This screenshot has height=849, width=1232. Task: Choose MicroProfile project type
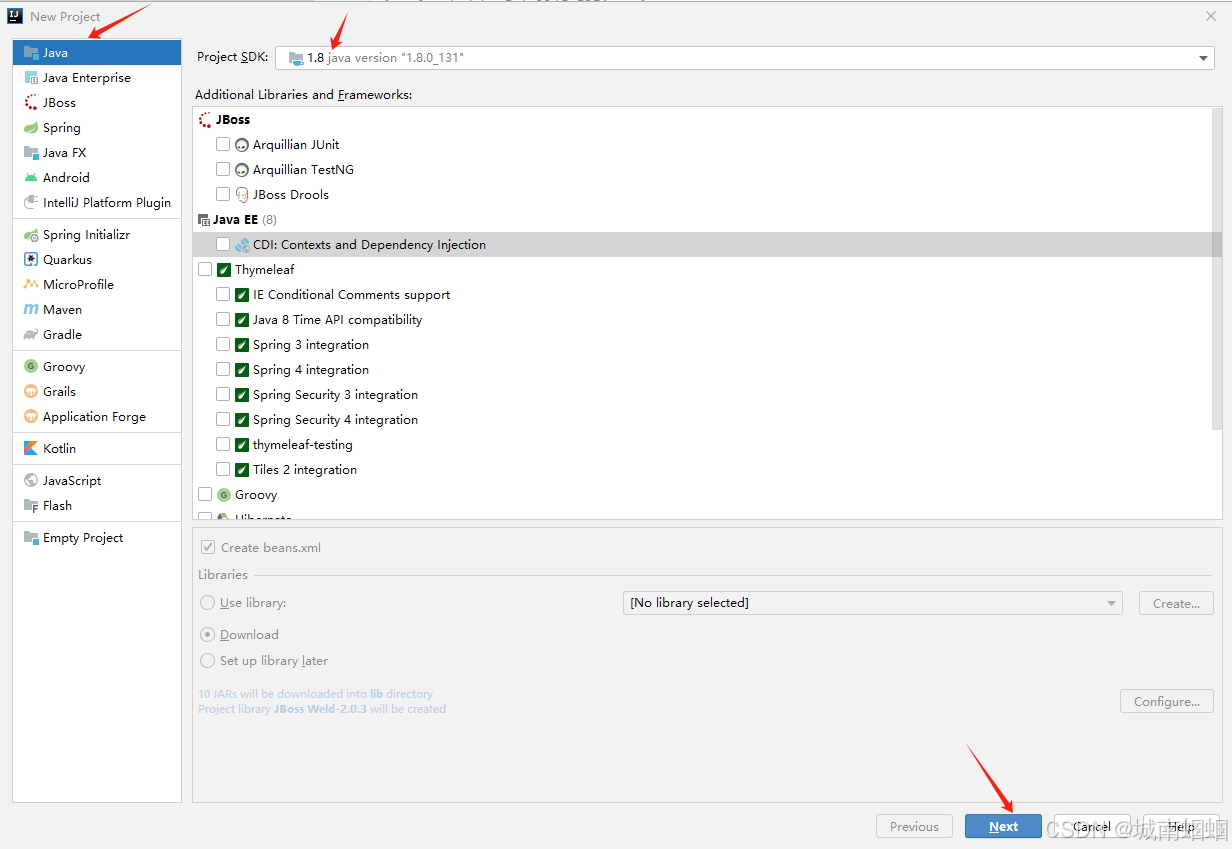pyautogui.click(x=97, y=284)
